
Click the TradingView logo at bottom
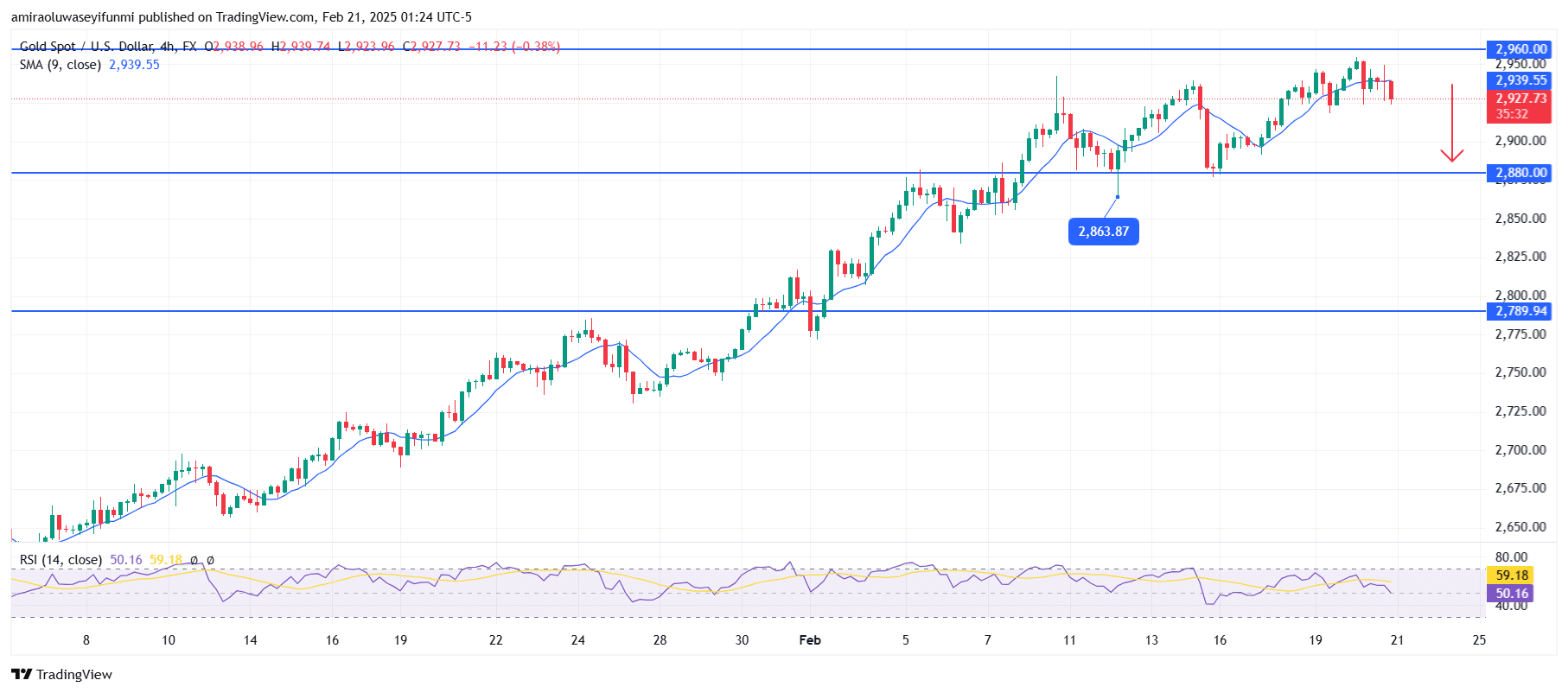click(61, 674)
